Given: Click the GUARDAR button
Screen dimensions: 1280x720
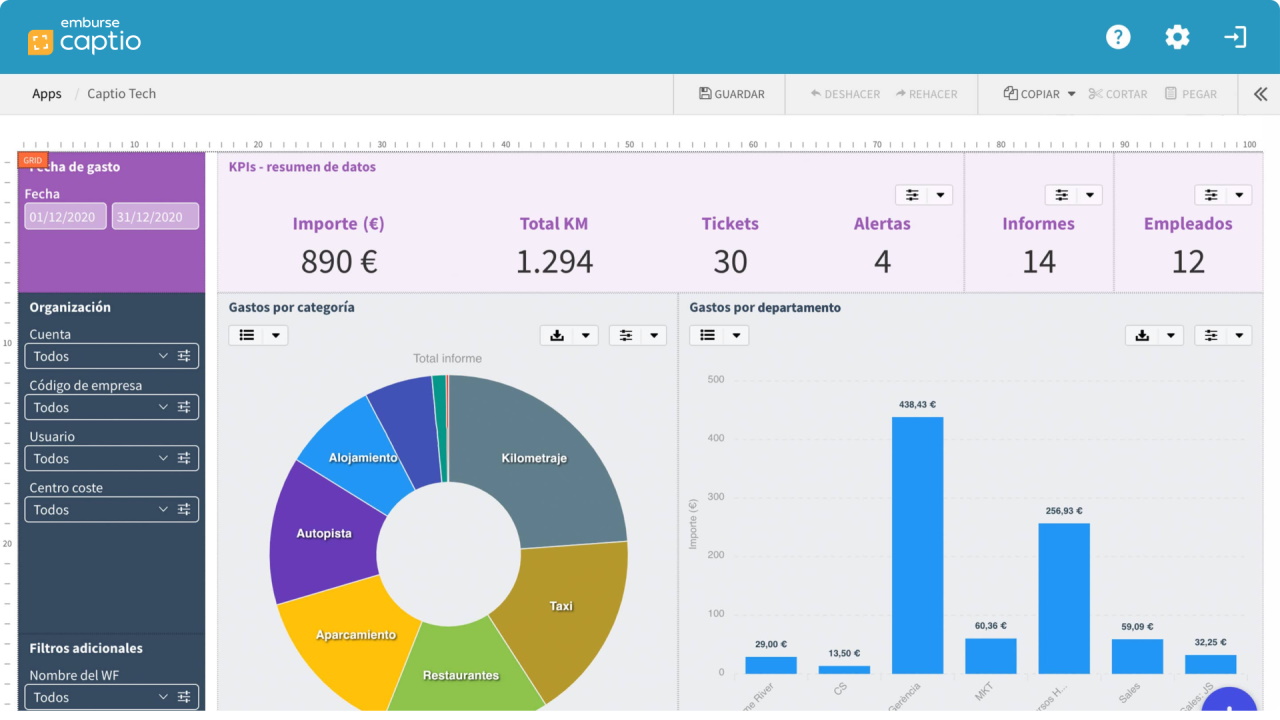Looking at the screenshot, I should point(732,94).
